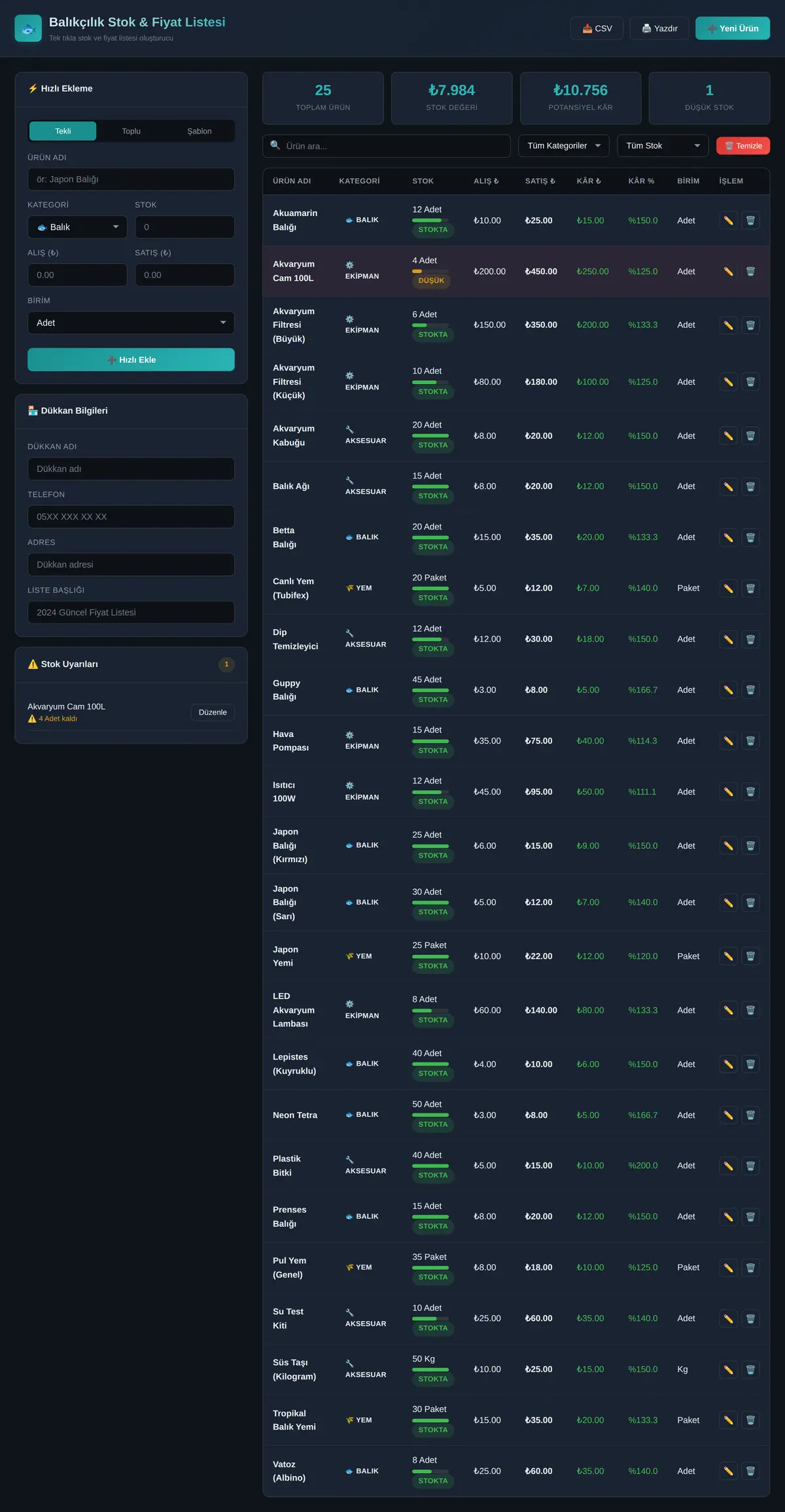Edit Balık Ağı using pencil icon
This screenshot has width=785, height=1512.
(x=728, y=486)
